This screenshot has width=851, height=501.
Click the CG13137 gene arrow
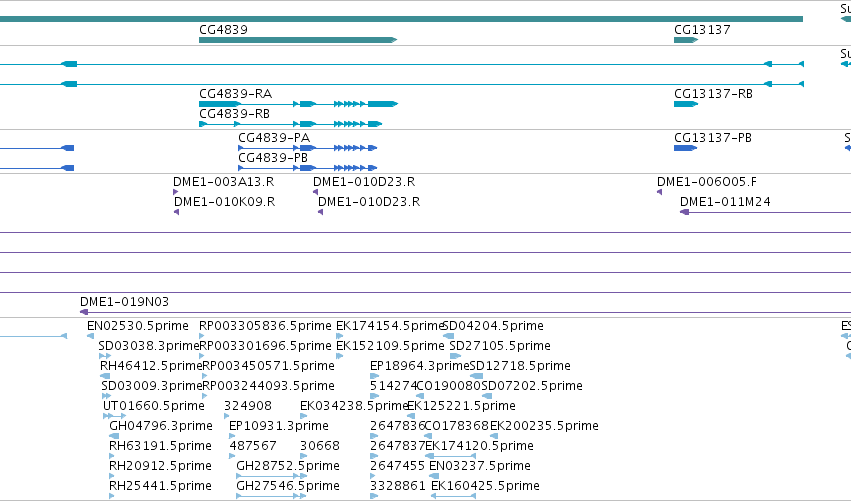point(686,40)
